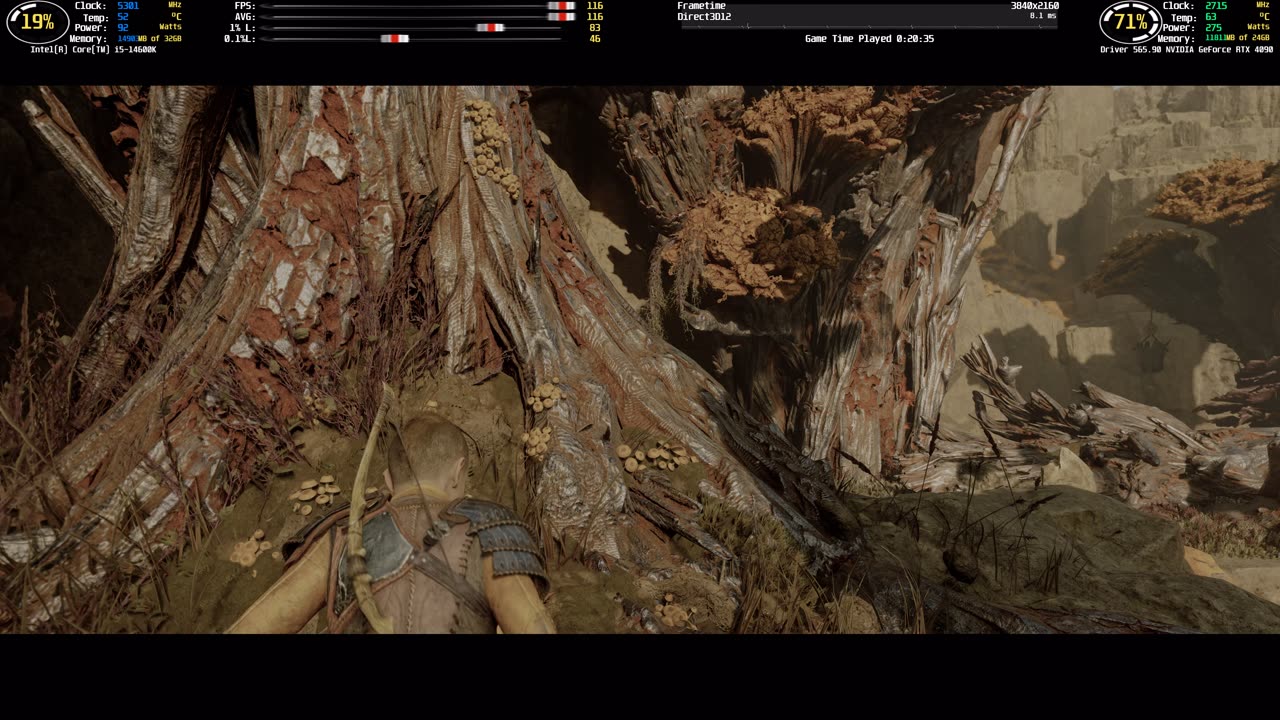Click CPU temp value 52
This screenshot has width=1280, height=720.
[122, 17]
